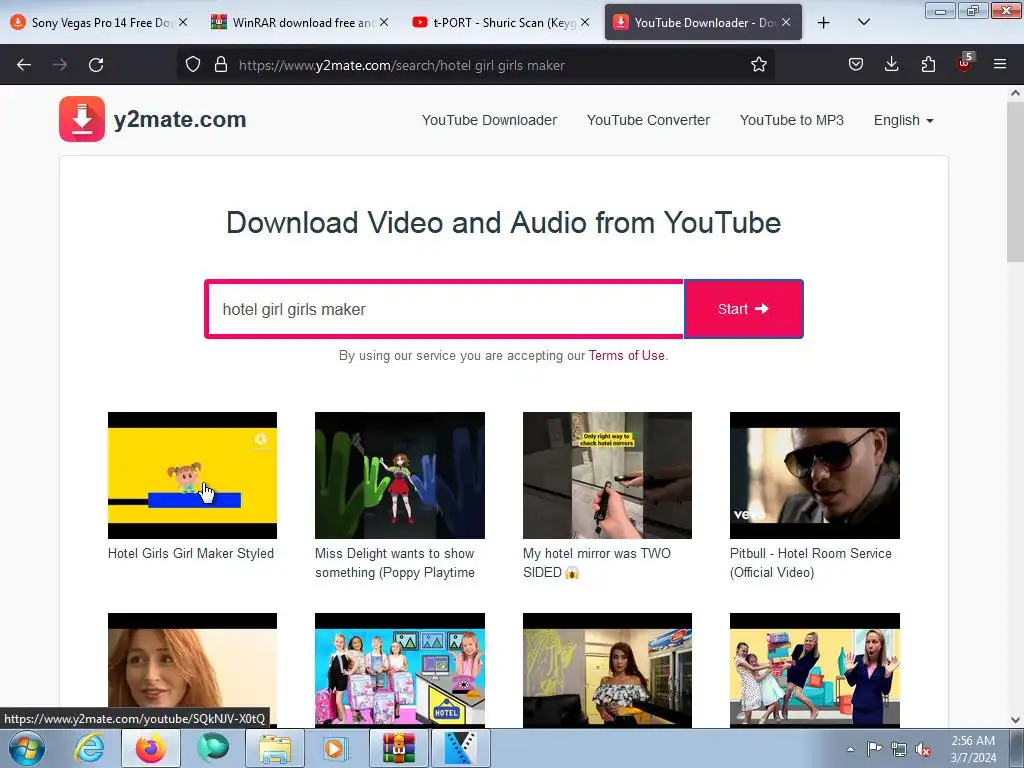
Task: Open the YouTube Downloader nav link
Action: pyautogui.click(x=489, y=120)
